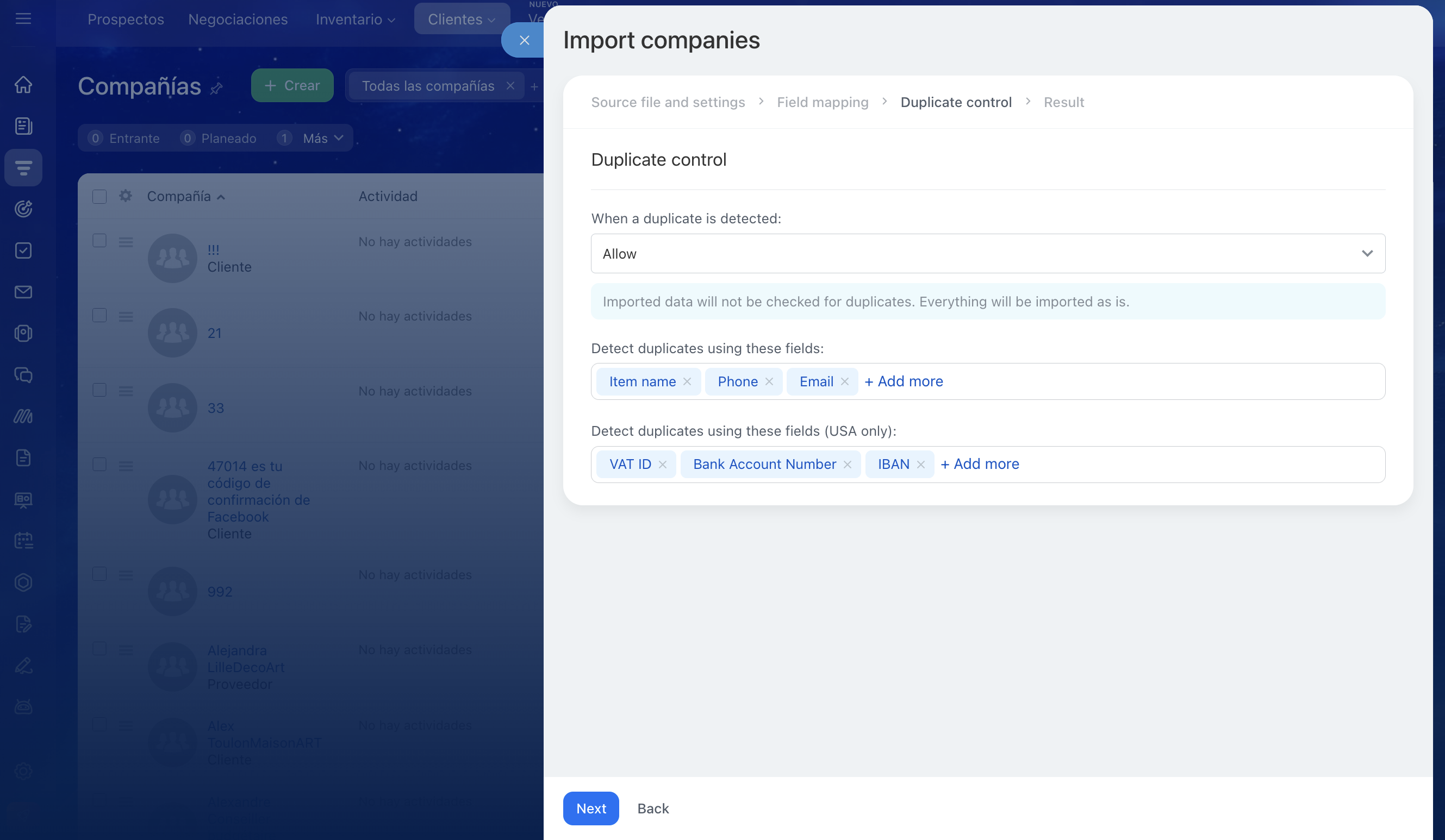
Task: Toggle the select-all checkbox in table header
Action: [x=99, y=197]
